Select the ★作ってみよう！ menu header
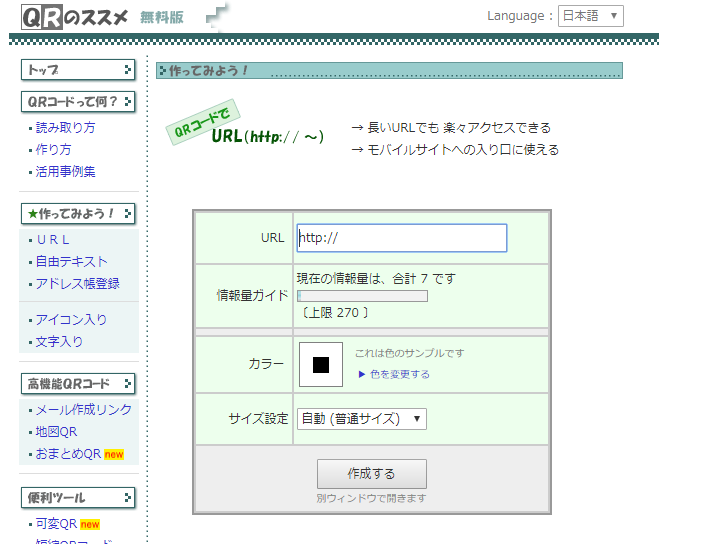The height and width of the screenshot is (544, 703). [78, 213]
